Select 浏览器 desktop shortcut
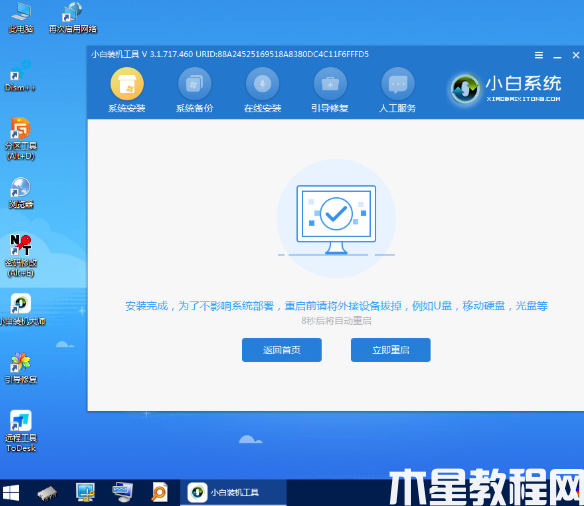Viewport: 584px width, 506px height. click(21, 193)
